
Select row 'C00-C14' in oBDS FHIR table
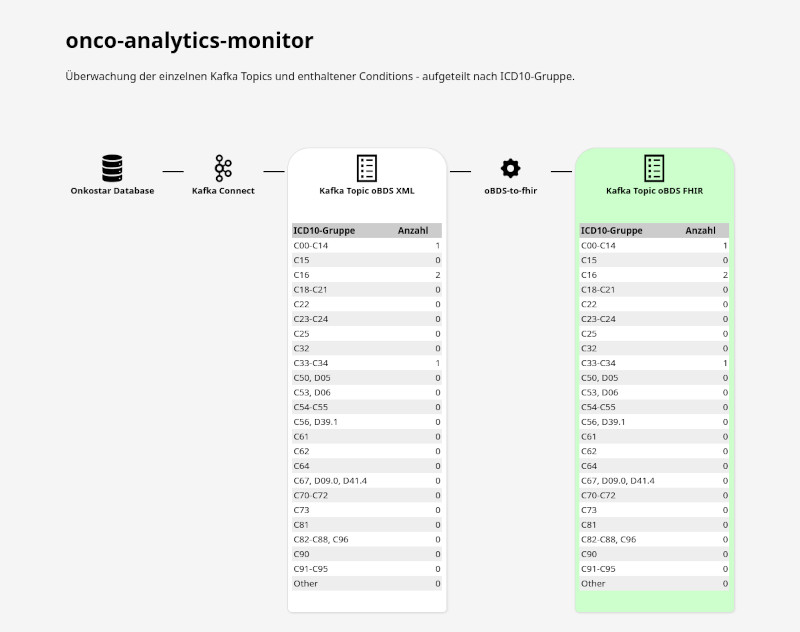(654, 245)
